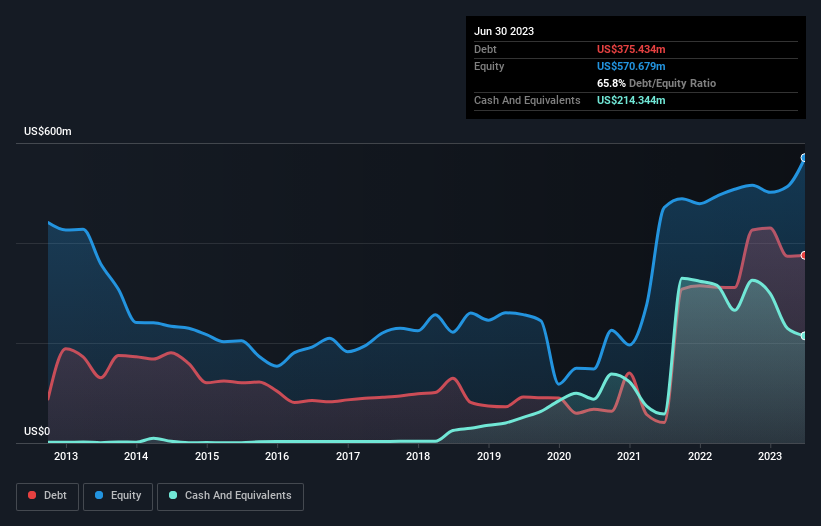Select the 2016 x-axis label

click(x=277, y=456)
